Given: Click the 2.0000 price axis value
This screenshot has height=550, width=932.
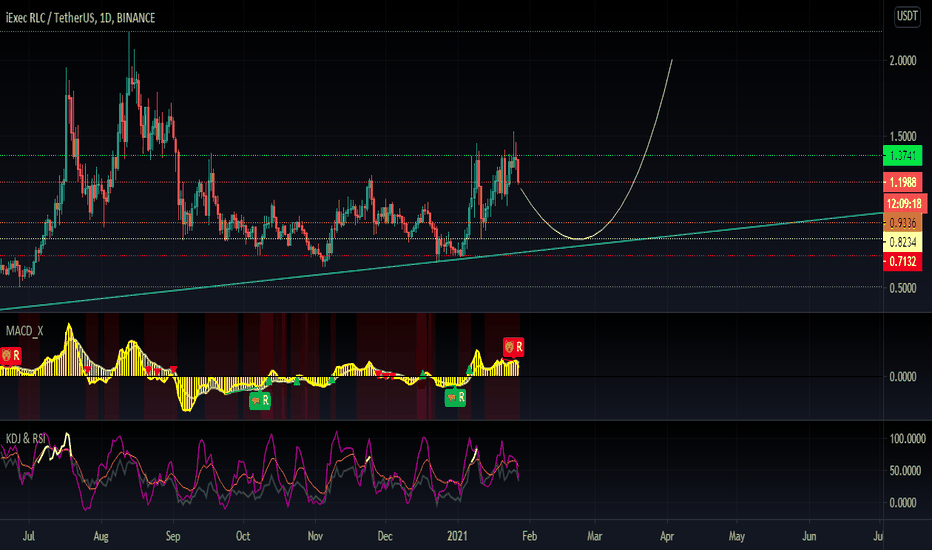Looking at the screenshot, I should 902,61.
